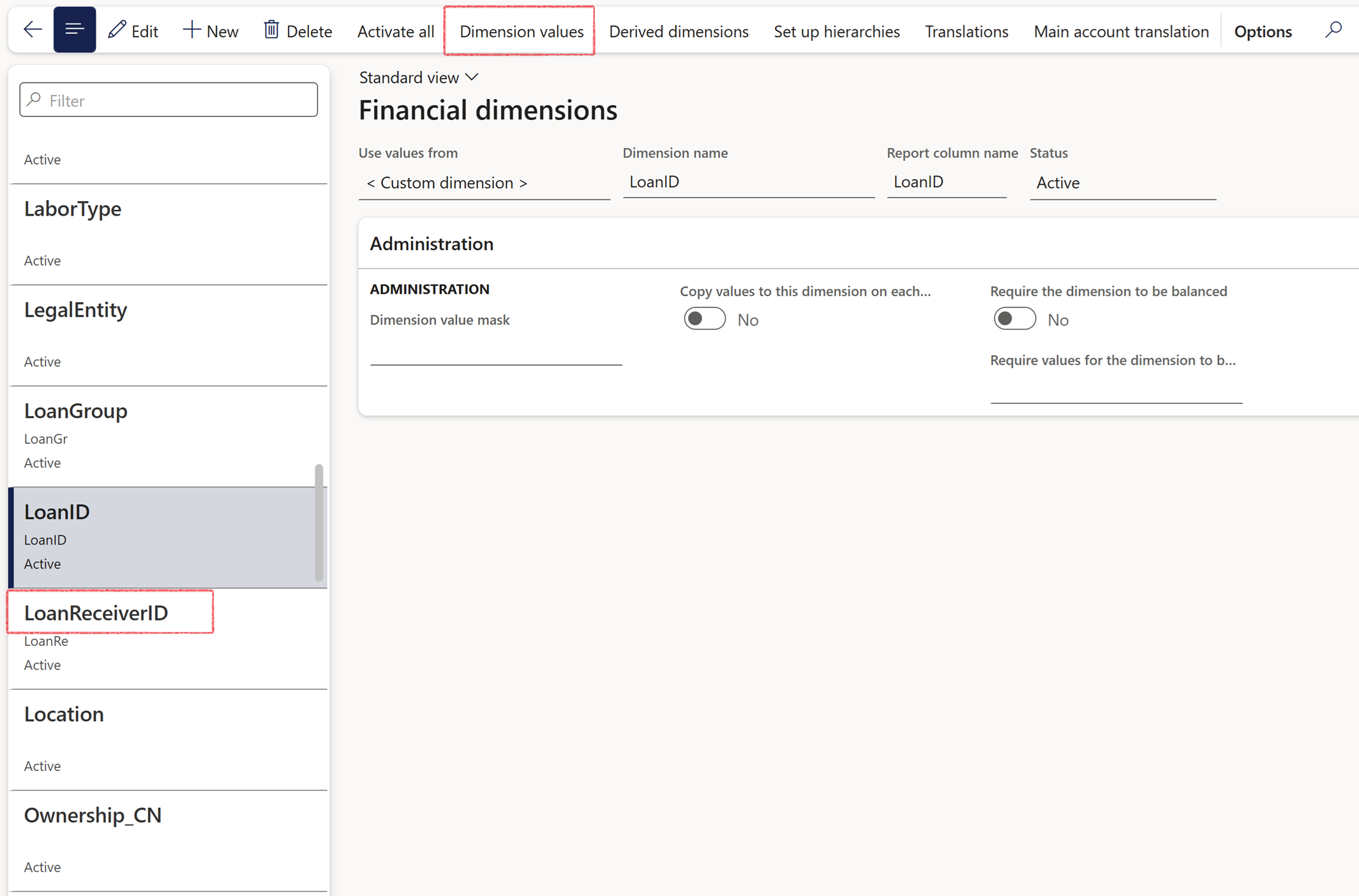Toggle Copy values to this dimension switch
This screenshot has height=896, width=1359.
[x=704, y=319]
